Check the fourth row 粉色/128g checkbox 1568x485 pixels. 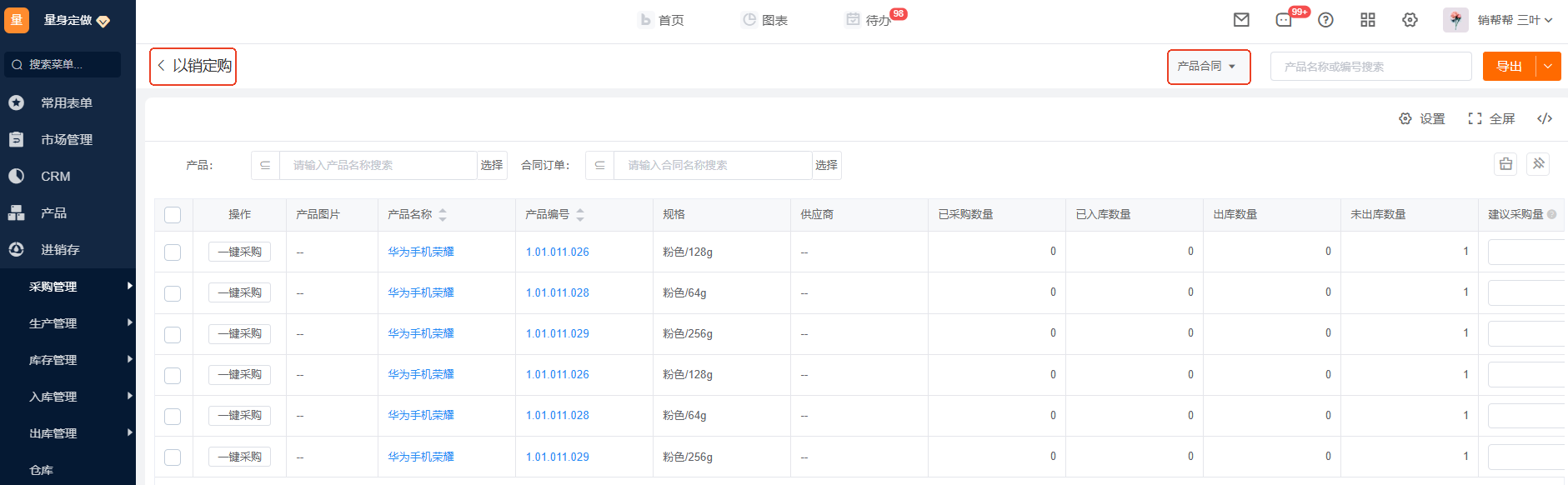173,375
